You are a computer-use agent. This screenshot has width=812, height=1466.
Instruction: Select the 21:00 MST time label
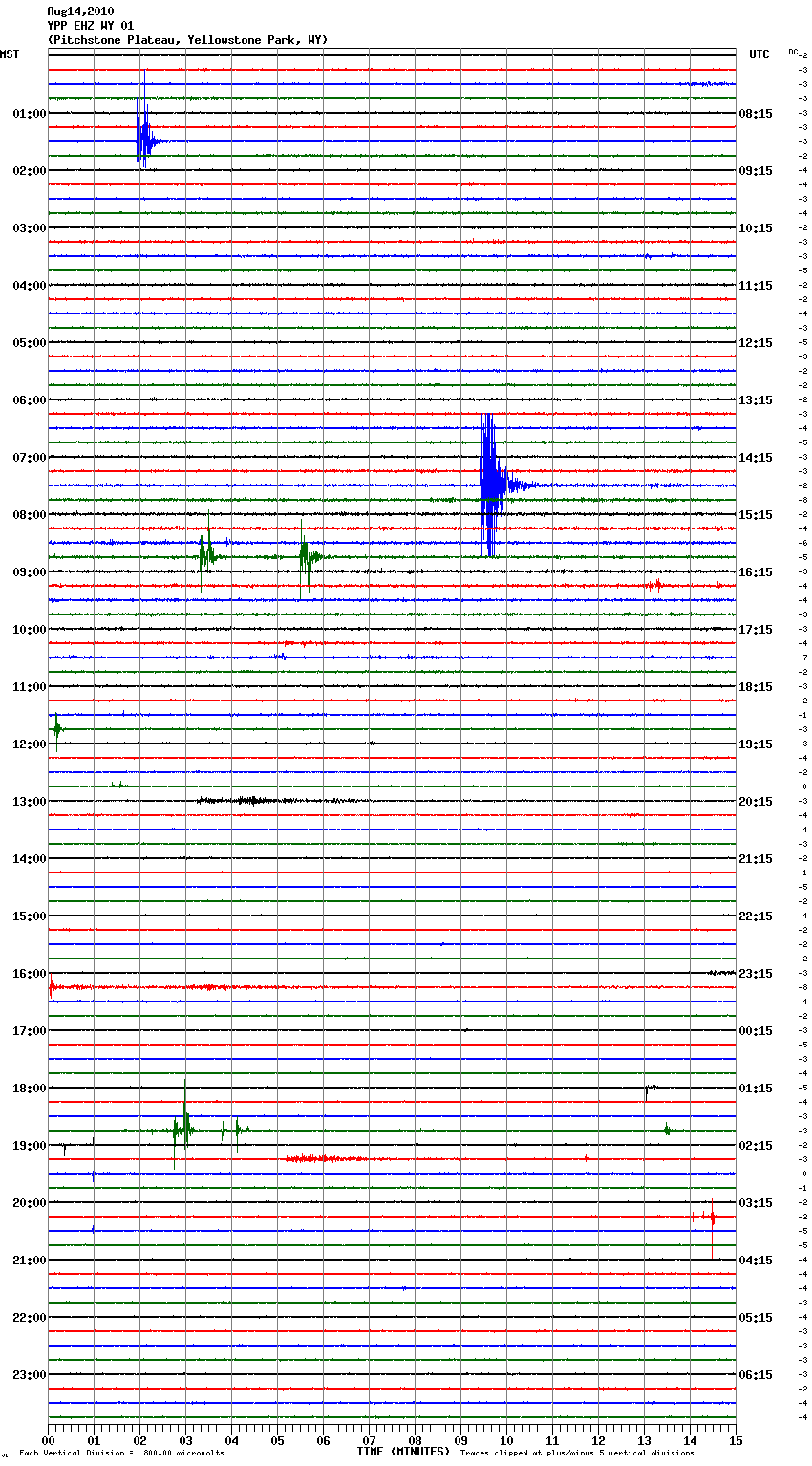coord(30,1261)
